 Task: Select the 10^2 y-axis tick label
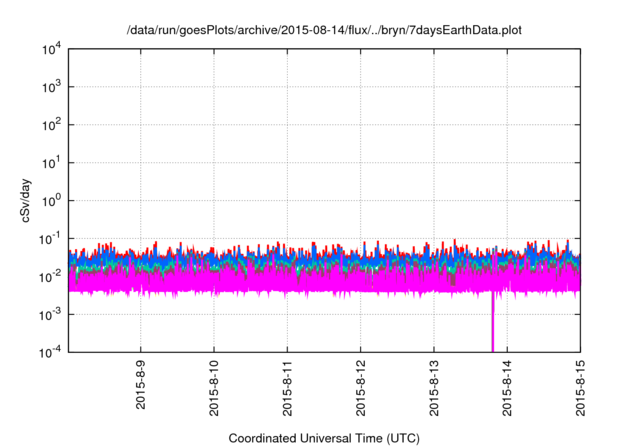point(51,125)
